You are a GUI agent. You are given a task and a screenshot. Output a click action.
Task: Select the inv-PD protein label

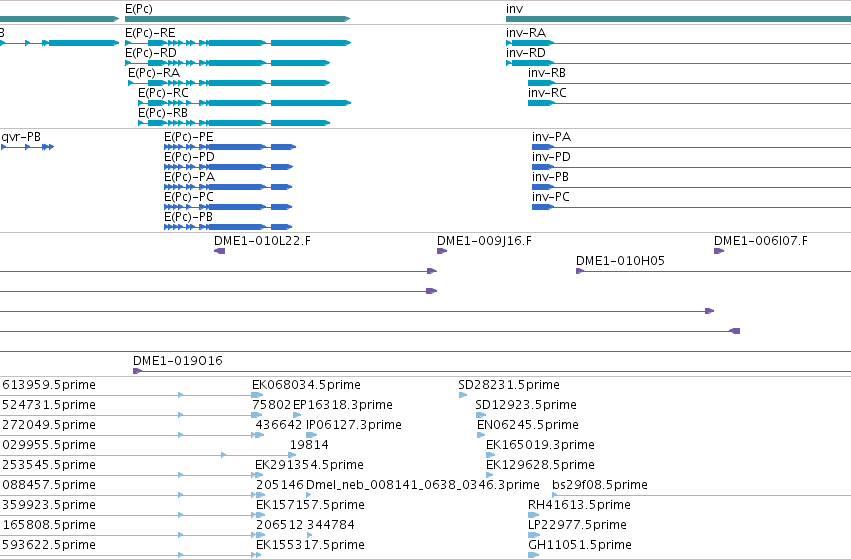[x=551, y=157]
